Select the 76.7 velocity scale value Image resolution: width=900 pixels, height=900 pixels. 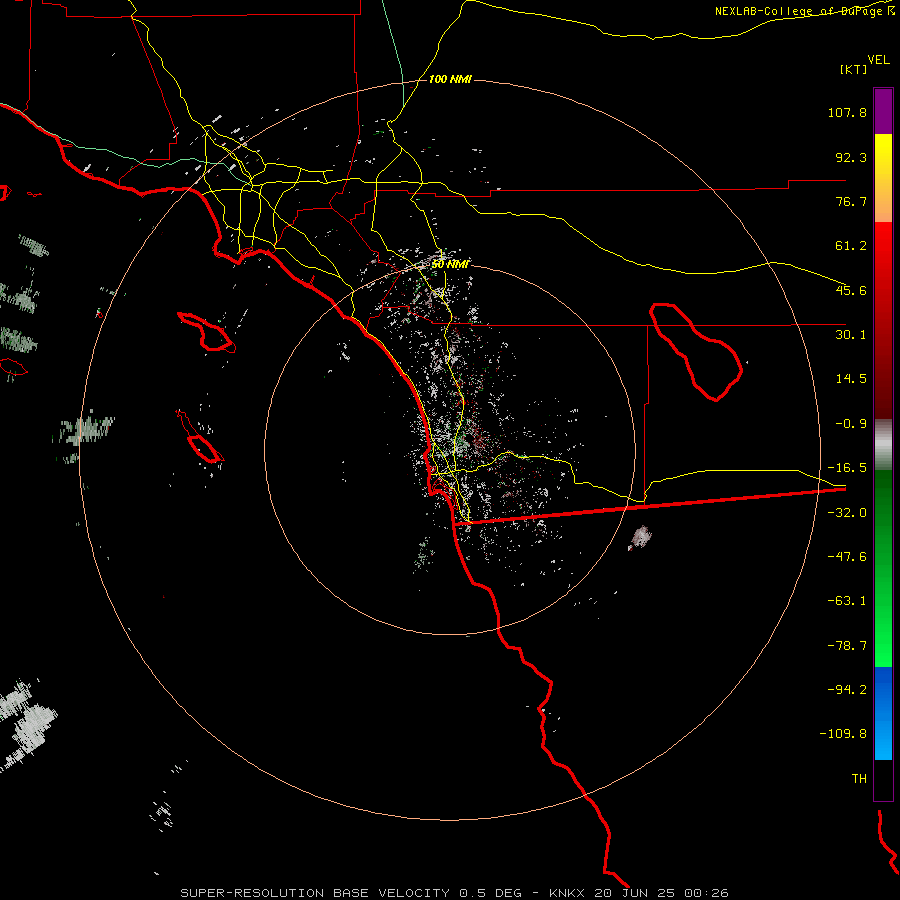[x=851, y=201]
